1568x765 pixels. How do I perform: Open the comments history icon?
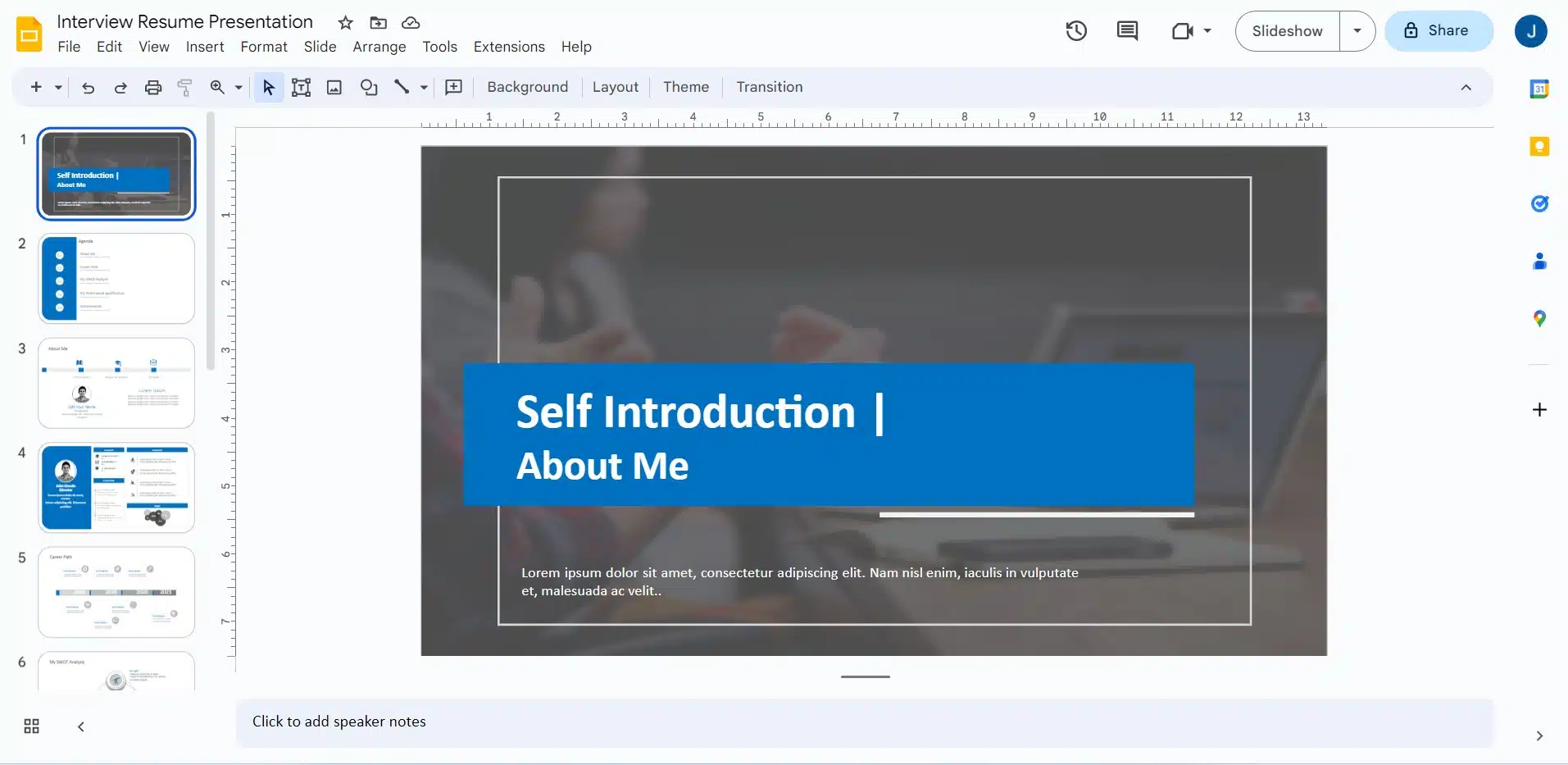coord(1127,31)
